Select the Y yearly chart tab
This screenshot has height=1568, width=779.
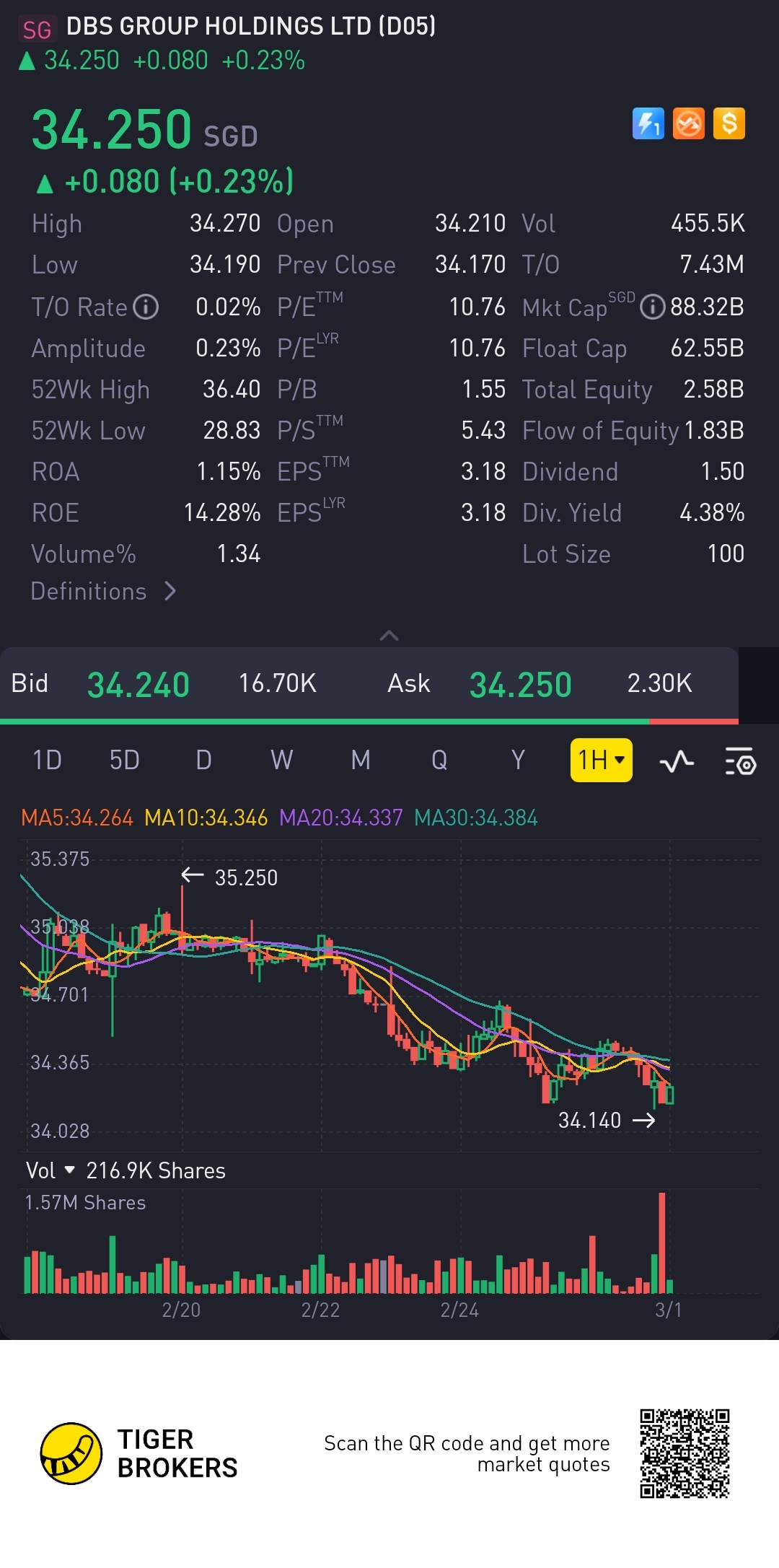tap(518, 760)
